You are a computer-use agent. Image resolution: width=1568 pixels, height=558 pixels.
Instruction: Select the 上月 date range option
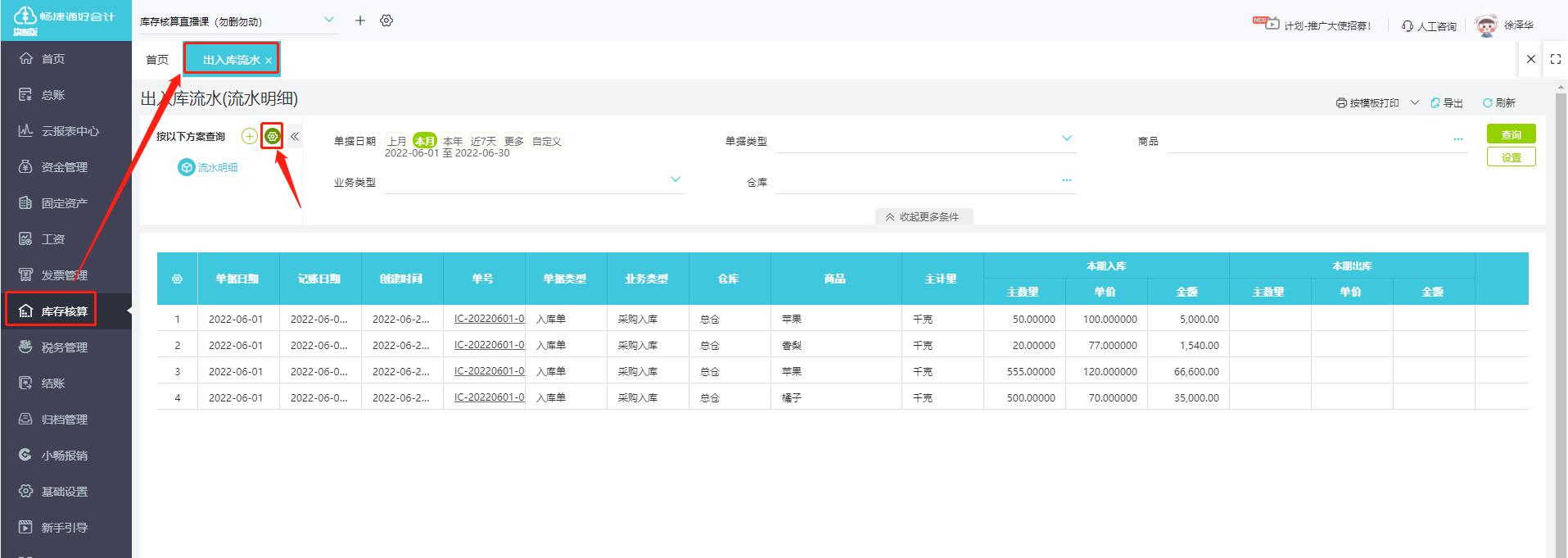[x=397, y=141]
